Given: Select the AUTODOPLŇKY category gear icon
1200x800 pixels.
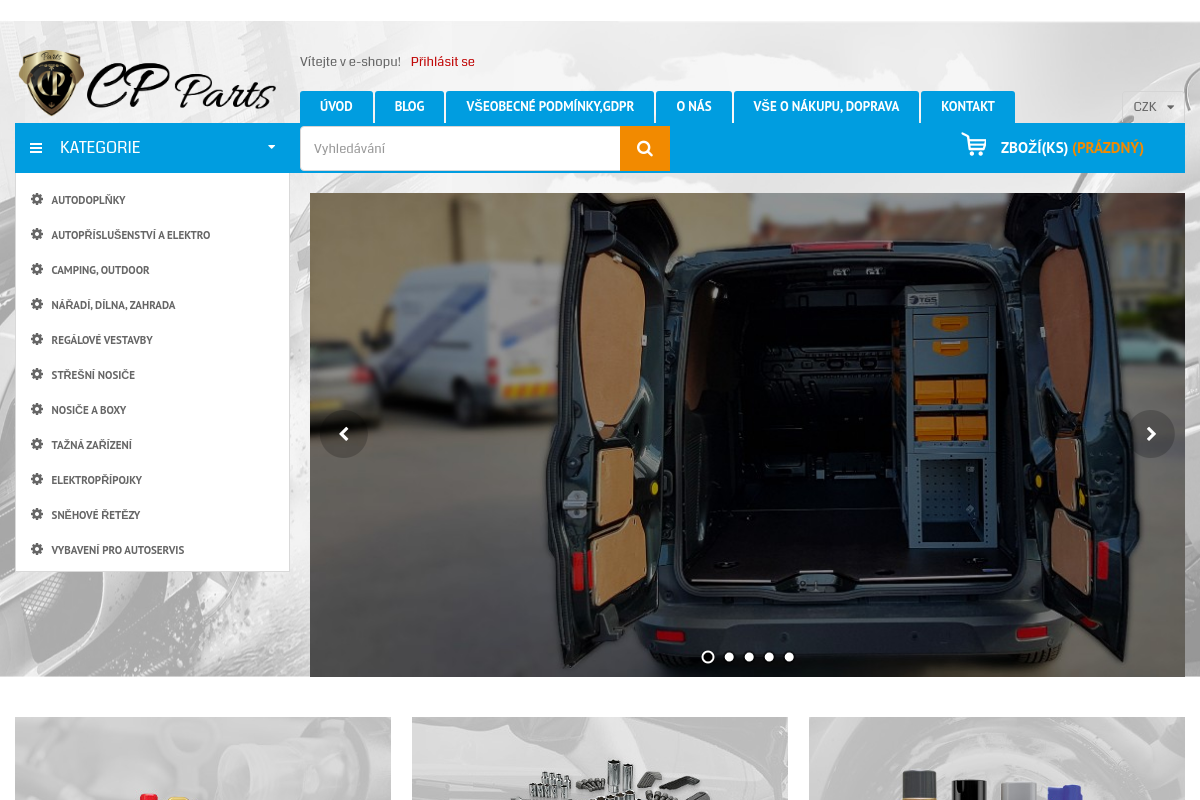Looking at the screenshot, I should [37, 199].
